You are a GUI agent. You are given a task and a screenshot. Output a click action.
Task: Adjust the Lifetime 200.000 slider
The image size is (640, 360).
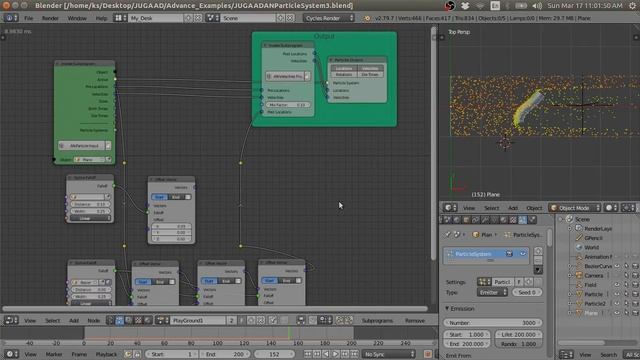(518, 334)
